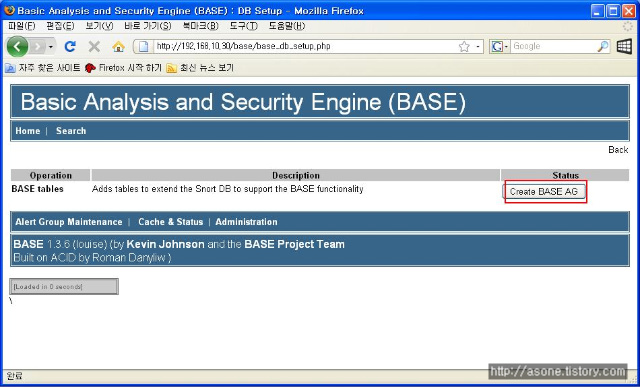Click the BASE Project Team footer text
640x387 pixels.
(x=294, y=244)
